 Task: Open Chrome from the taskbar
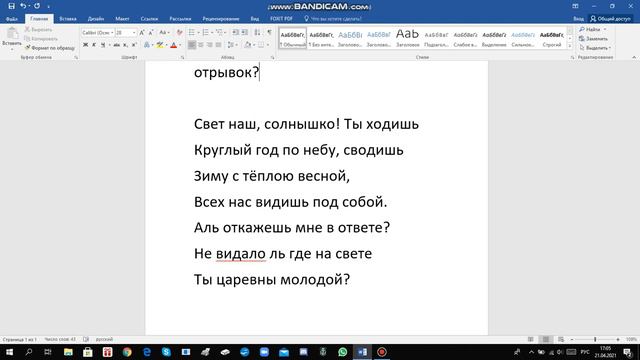click(x=127, y=352)
